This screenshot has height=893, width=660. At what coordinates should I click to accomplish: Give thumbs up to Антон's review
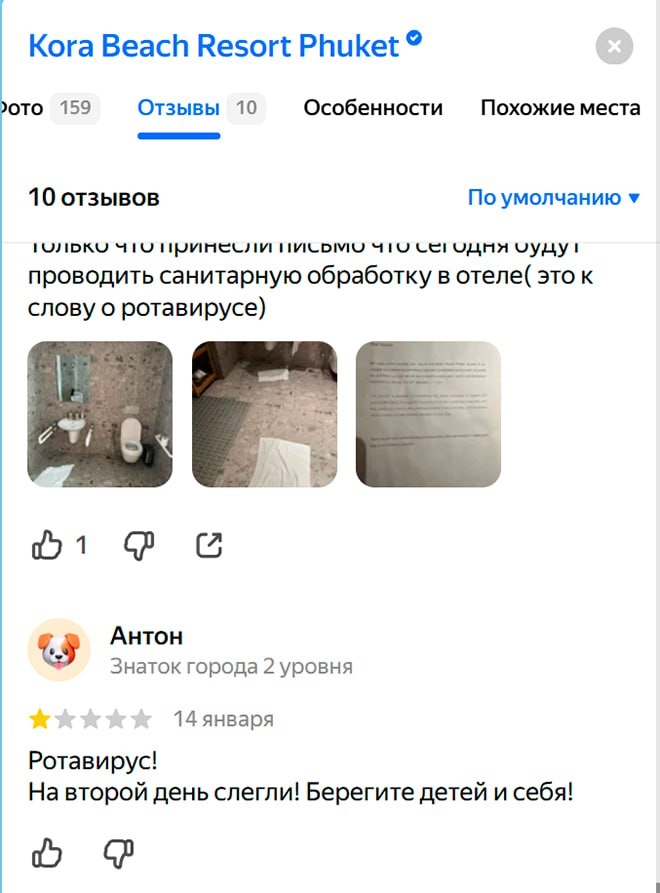[47, 853]
